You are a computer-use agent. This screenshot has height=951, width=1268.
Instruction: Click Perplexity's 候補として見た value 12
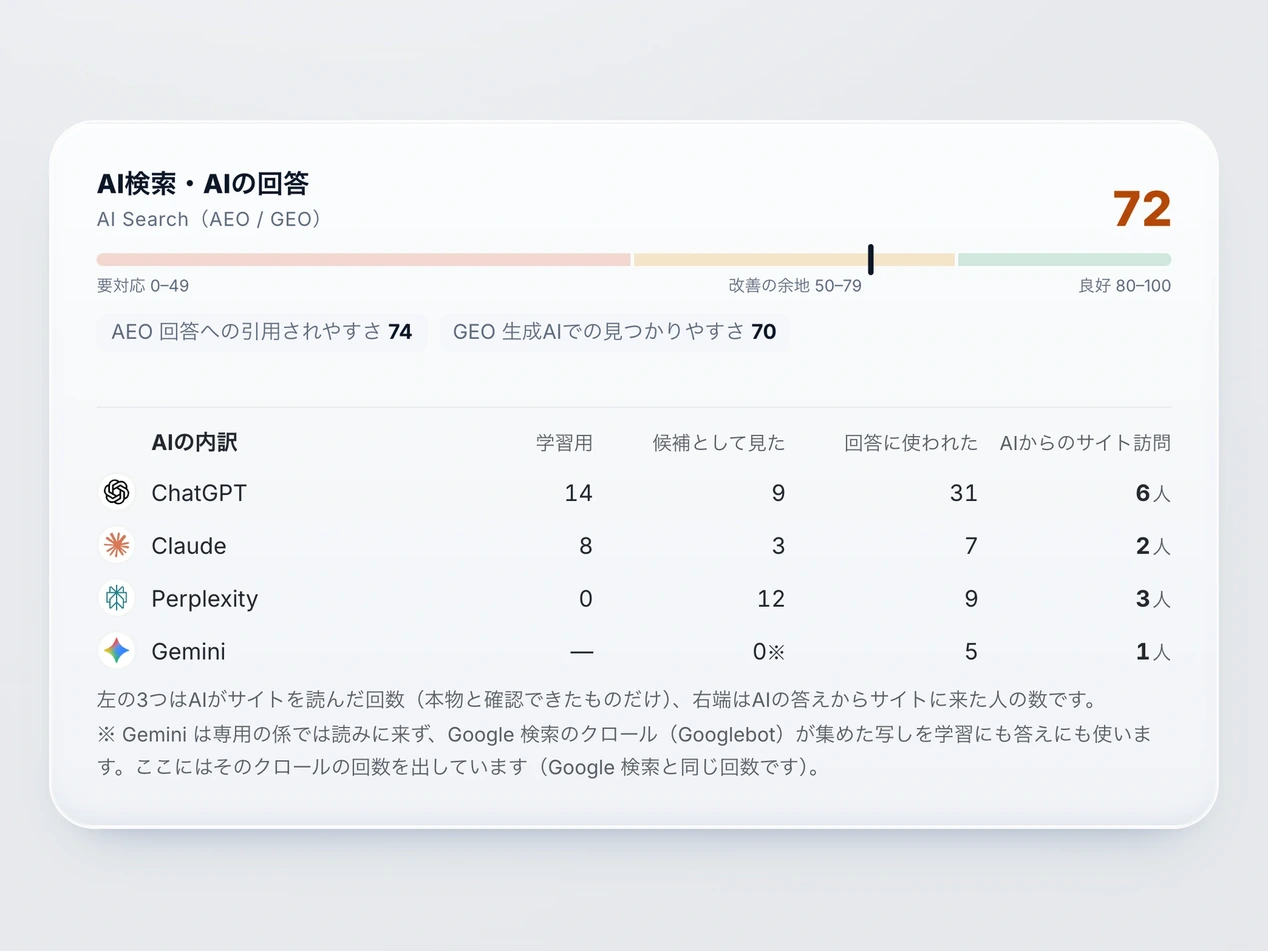[771, 599]
